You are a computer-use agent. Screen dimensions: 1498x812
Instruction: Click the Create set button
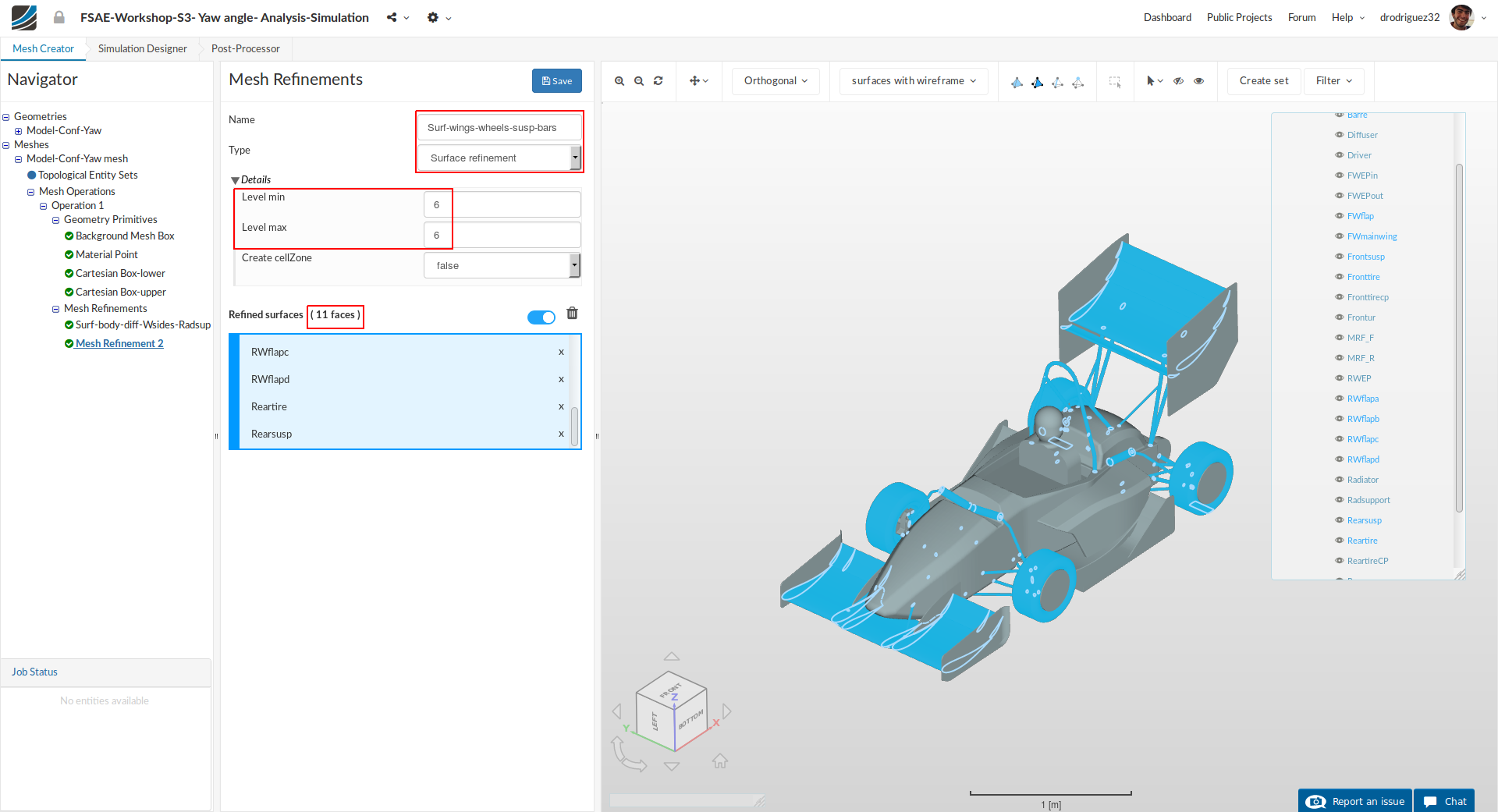click(1264, 81)
